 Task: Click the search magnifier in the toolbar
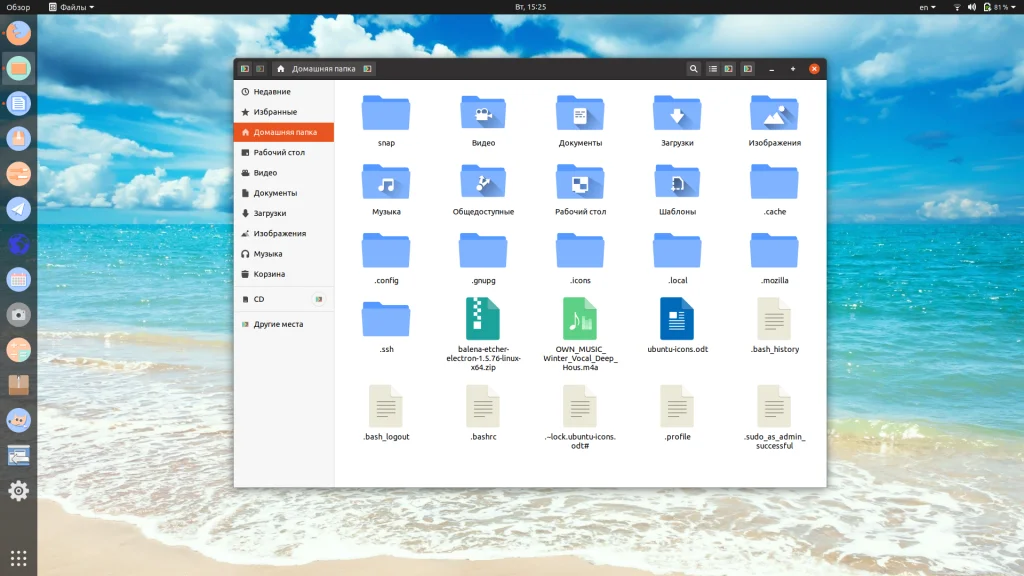coord(694,69)
